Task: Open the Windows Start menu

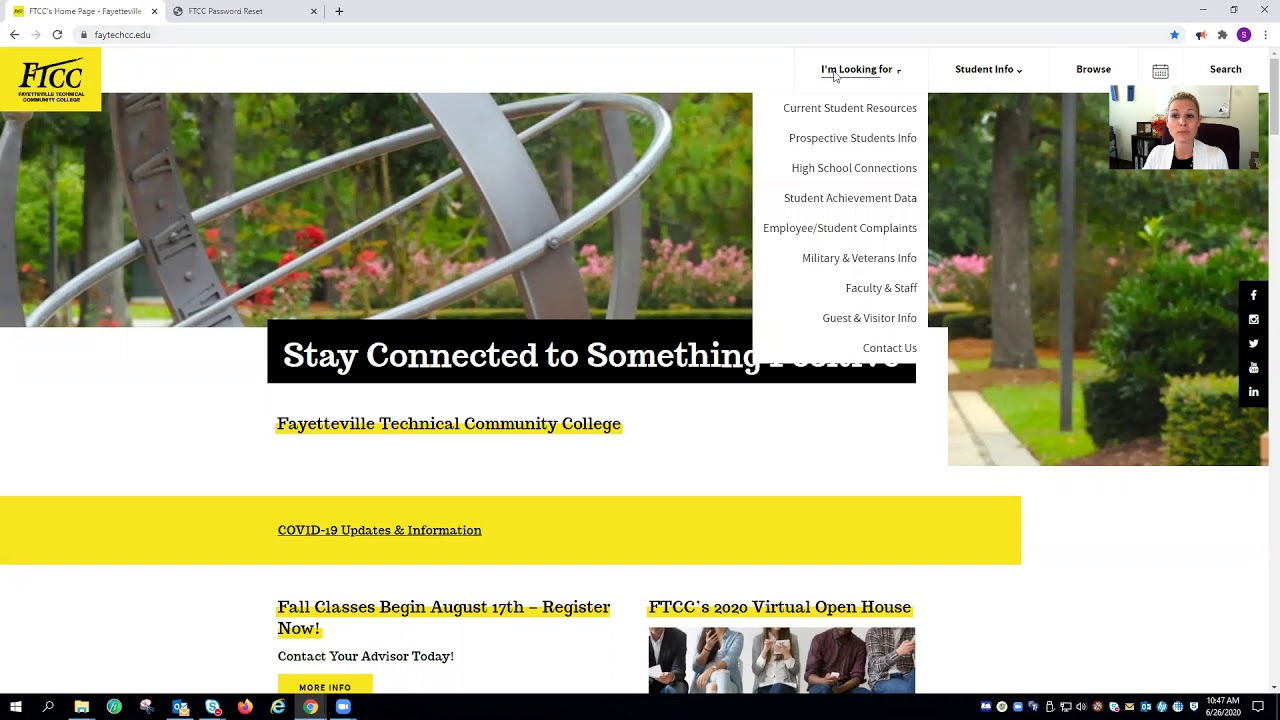Action: pyautogui.click(x=16, y=707)
